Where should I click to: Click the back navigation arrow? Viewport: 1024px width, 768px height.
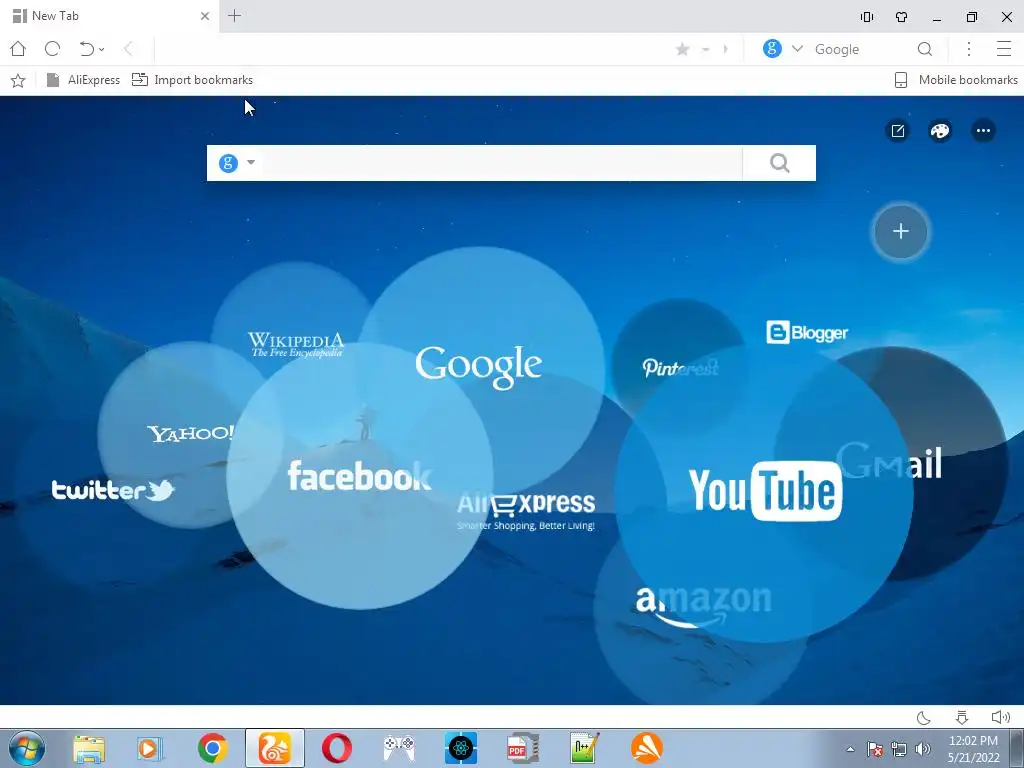tap(128, 49)
